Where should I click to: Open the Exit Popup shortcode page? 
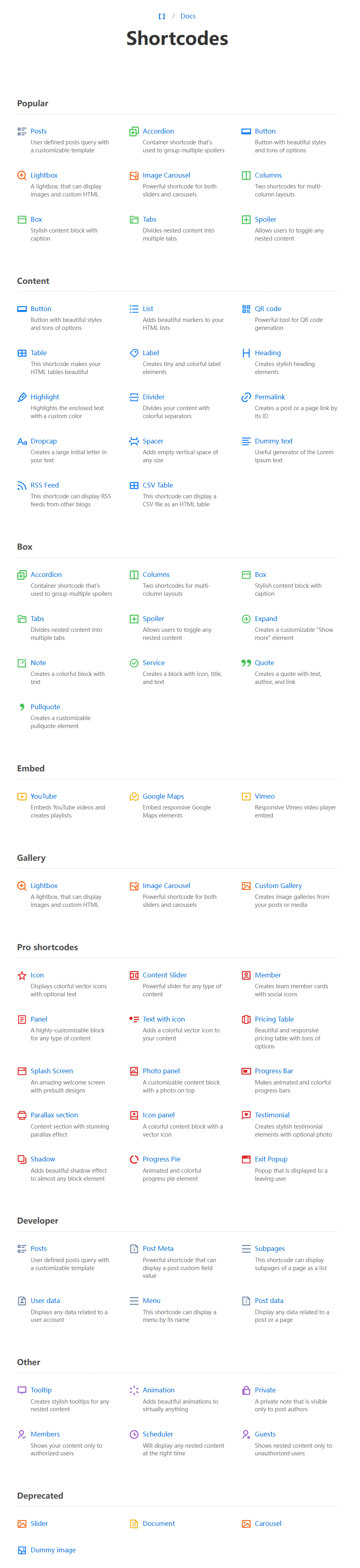[271, 1159]
